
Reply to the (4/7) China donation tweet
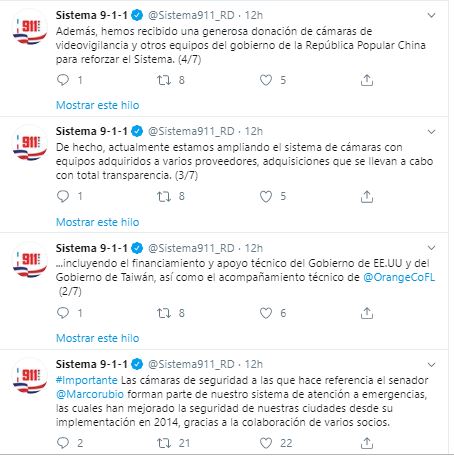(x=63, y=80)
